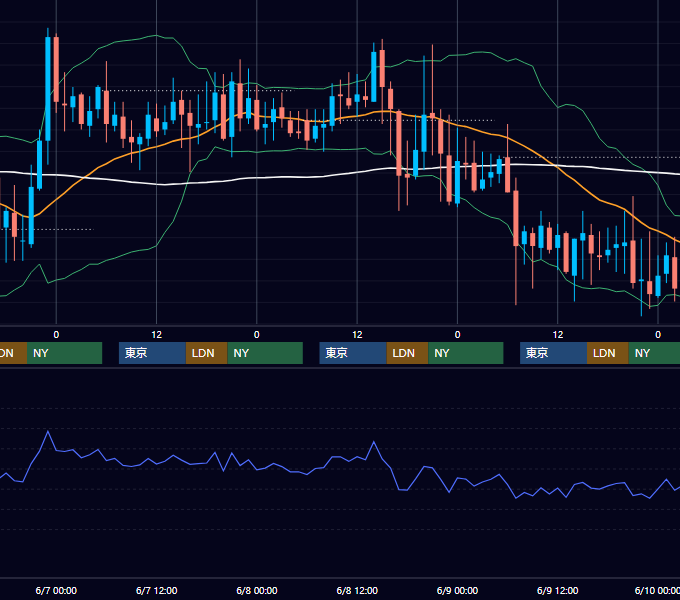Image resolution: width=680 pixels, height=600 pixels.
Task: Click the 6/7 00:00 date label
Action: tap(56, 590)
